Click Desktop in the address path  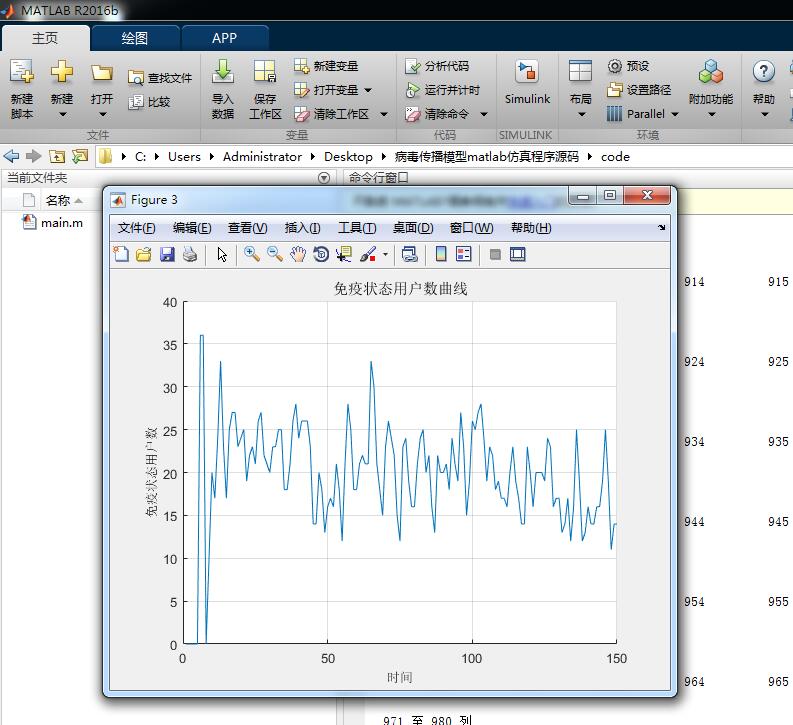pyautogui.click(x=348, y=157)
